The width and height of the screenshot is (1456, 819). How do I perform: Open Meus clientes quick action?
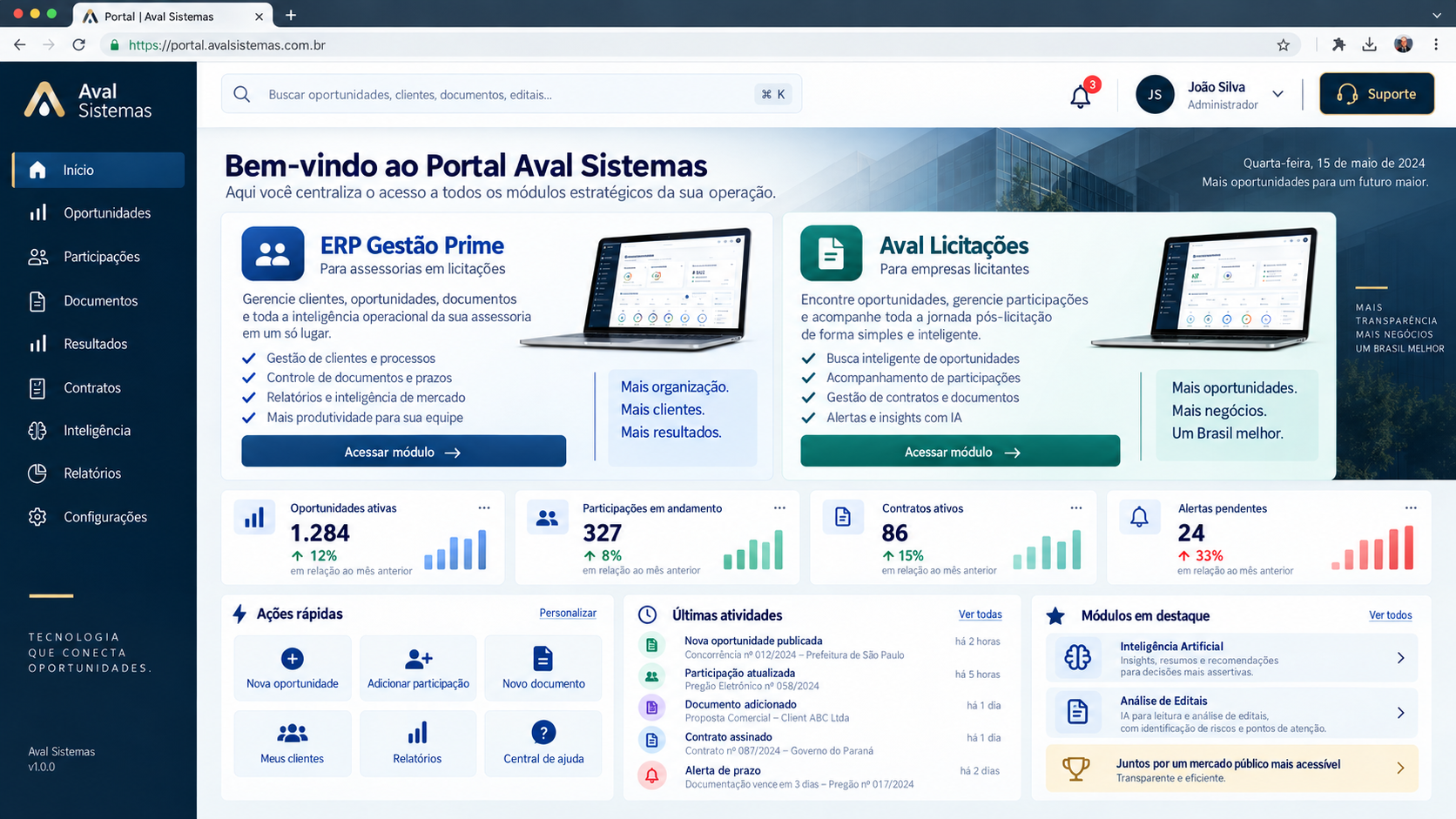pos(293,743)
